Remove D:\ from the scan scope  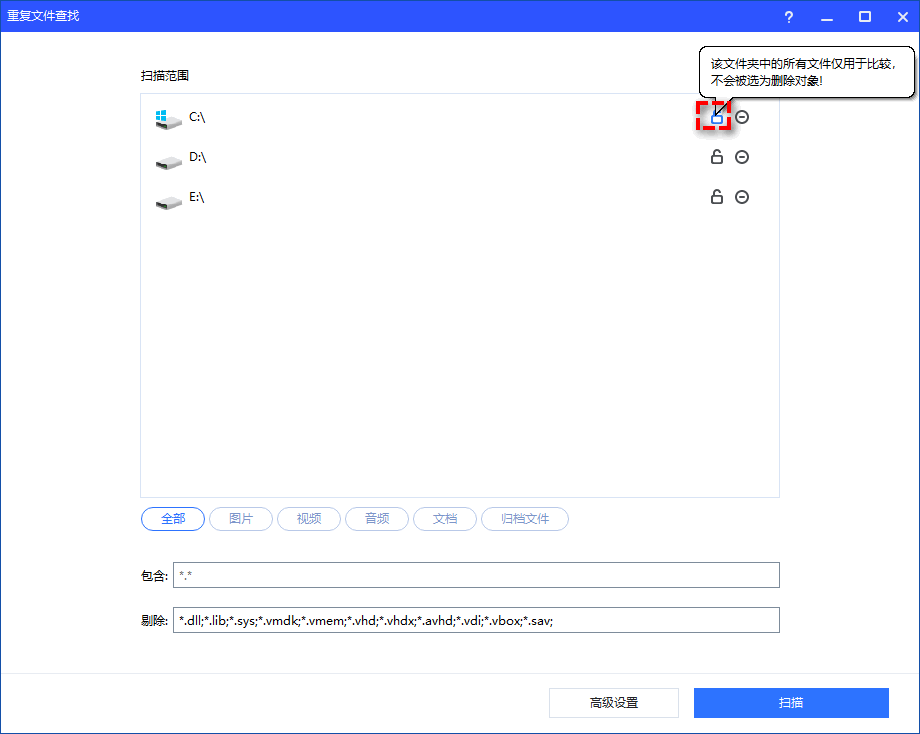(x=741, y=156)
